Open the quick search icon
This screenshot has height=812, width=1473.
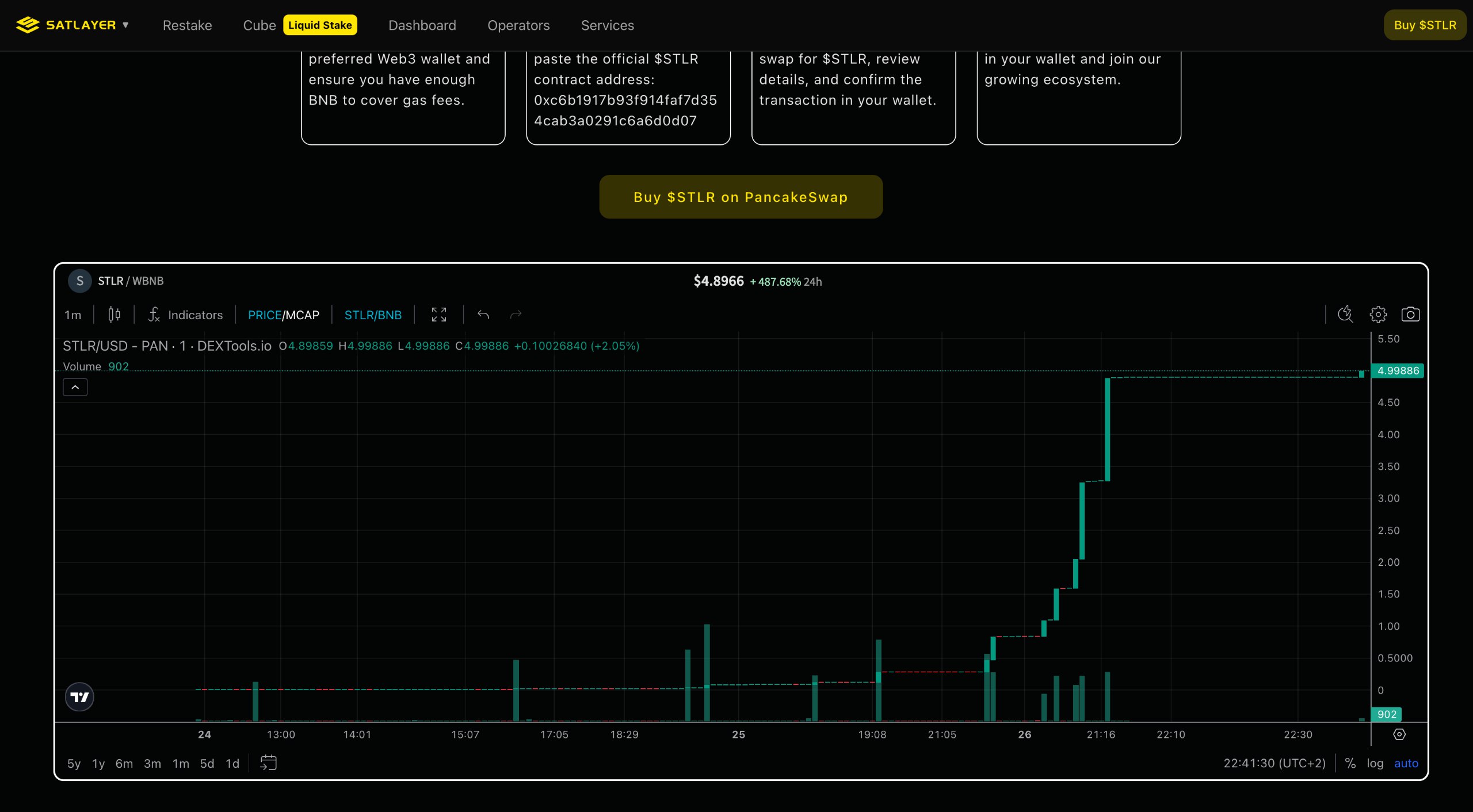(x=1345, y=314)
